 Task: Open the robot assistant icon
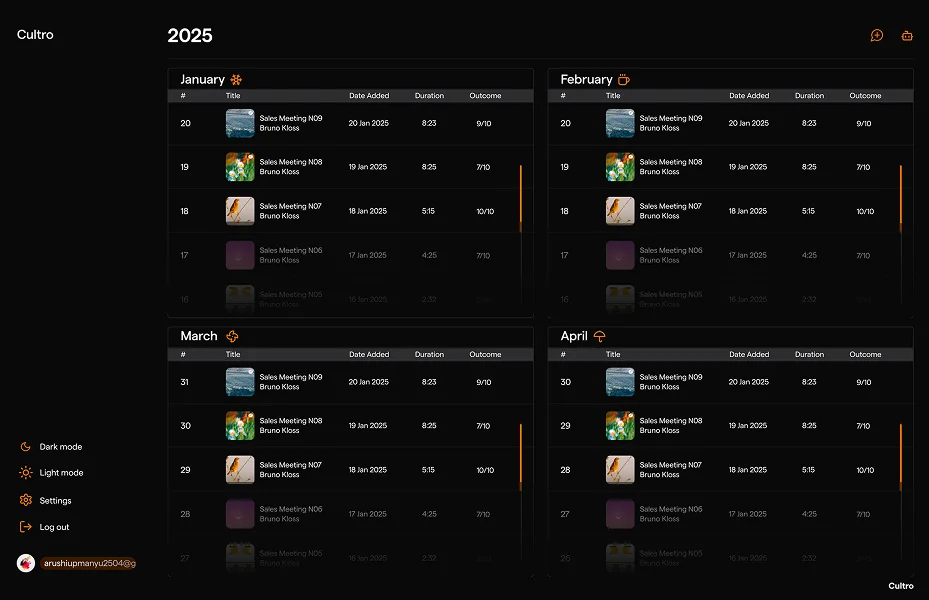[x=907, y=36]
